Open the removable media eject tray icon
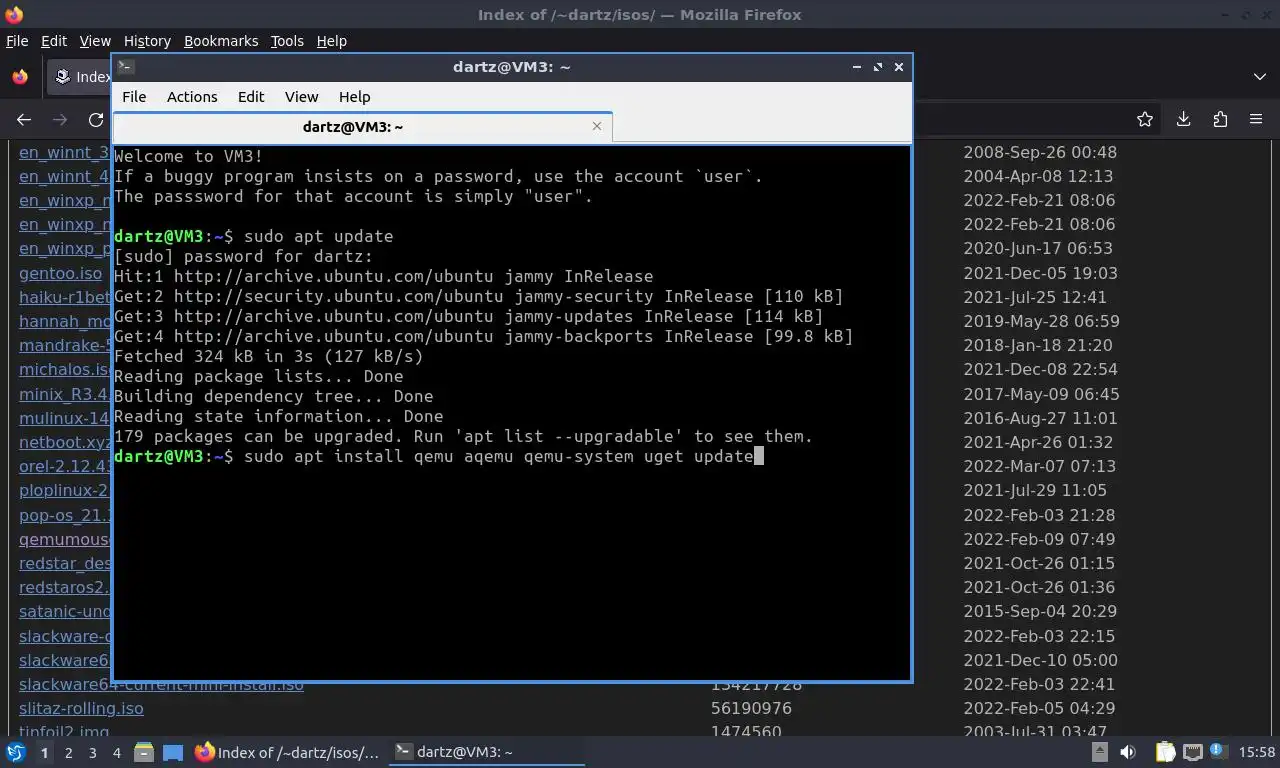Screen dimensions: 1280x768 [1100, 752]
